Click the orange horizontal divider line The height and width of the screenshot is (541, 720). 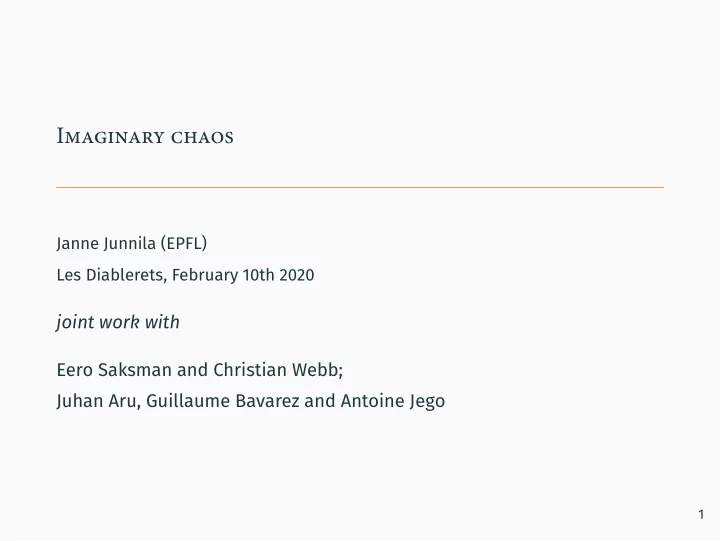click(360, 187)
